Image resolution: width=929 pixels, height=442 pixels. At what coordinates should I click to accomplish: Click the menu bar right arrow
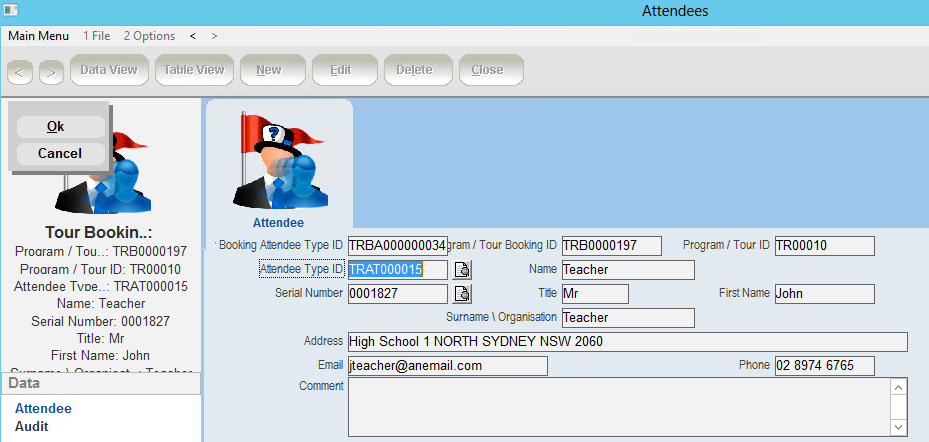pyautogui.click(x=214, y=36)
